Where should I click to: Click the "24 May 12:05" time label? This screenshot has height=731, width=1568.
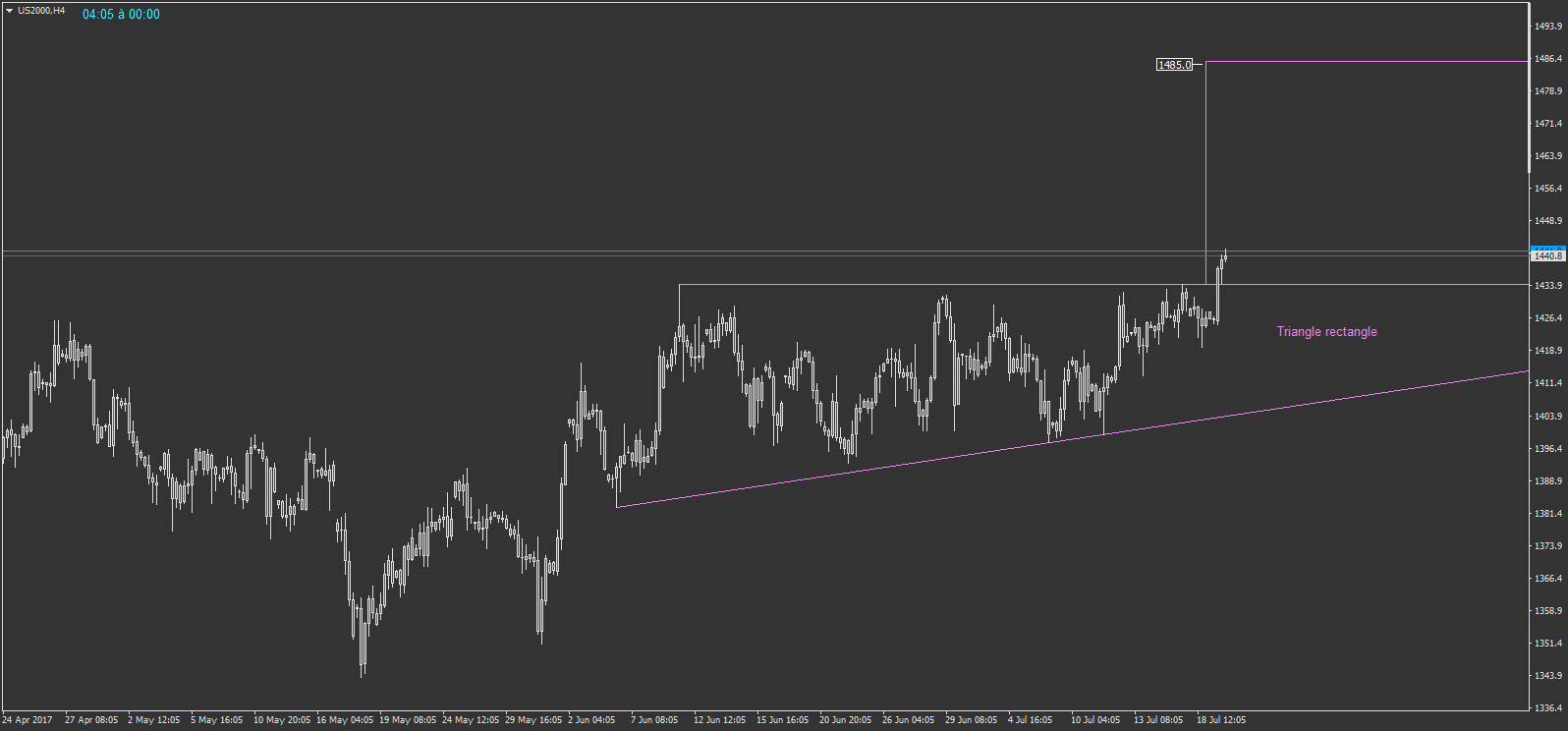pyautogui.click(x=471, y=720)
